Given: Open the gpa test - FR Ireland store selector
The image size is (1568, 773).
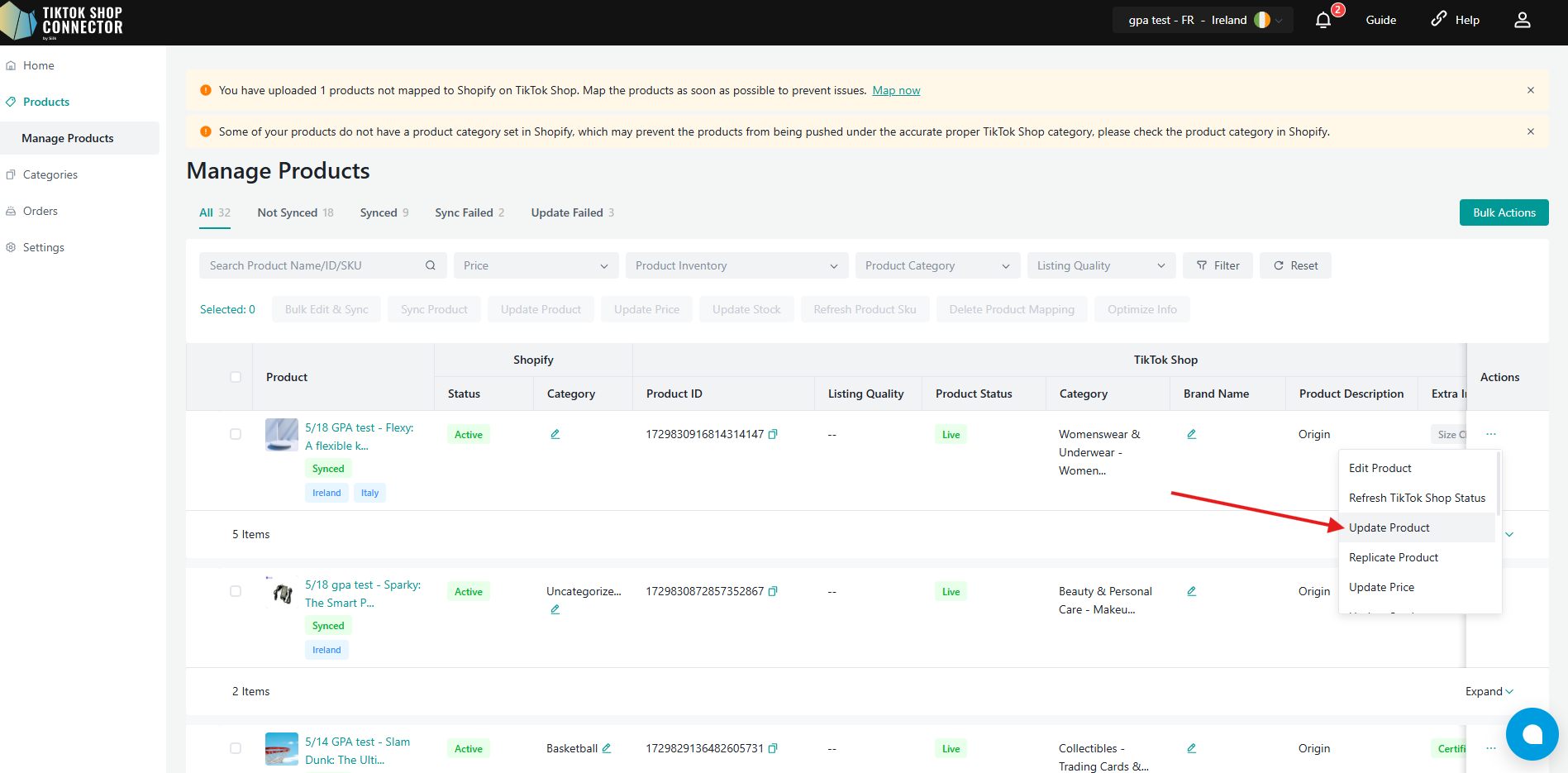Looking at the screenshot, I should pyautogui.click(x=1203, y=20).
